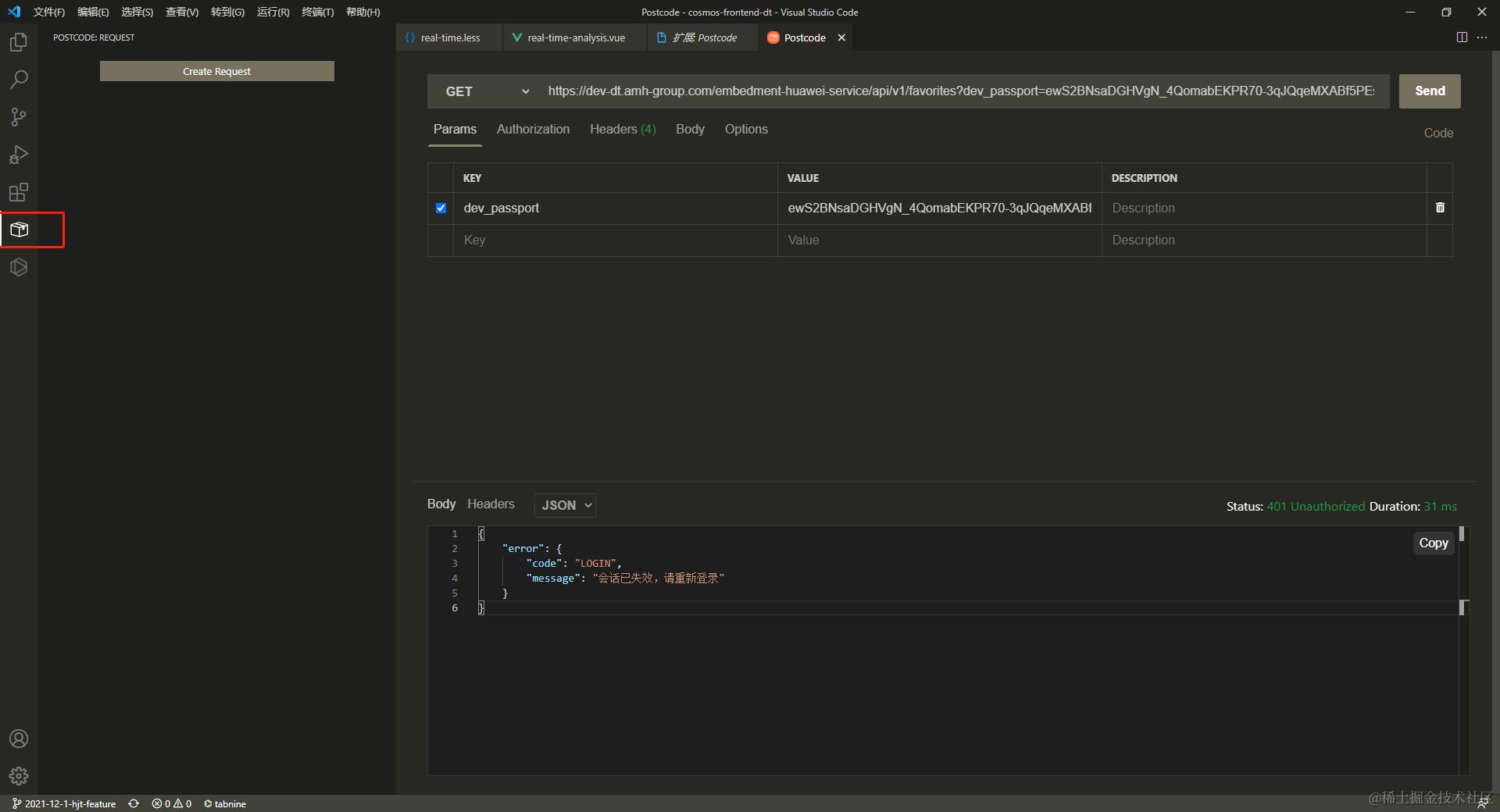Viewport: 1500px width, 812px height.
Task: Open Source Control view icon
Action: click(x=19, y=117)
